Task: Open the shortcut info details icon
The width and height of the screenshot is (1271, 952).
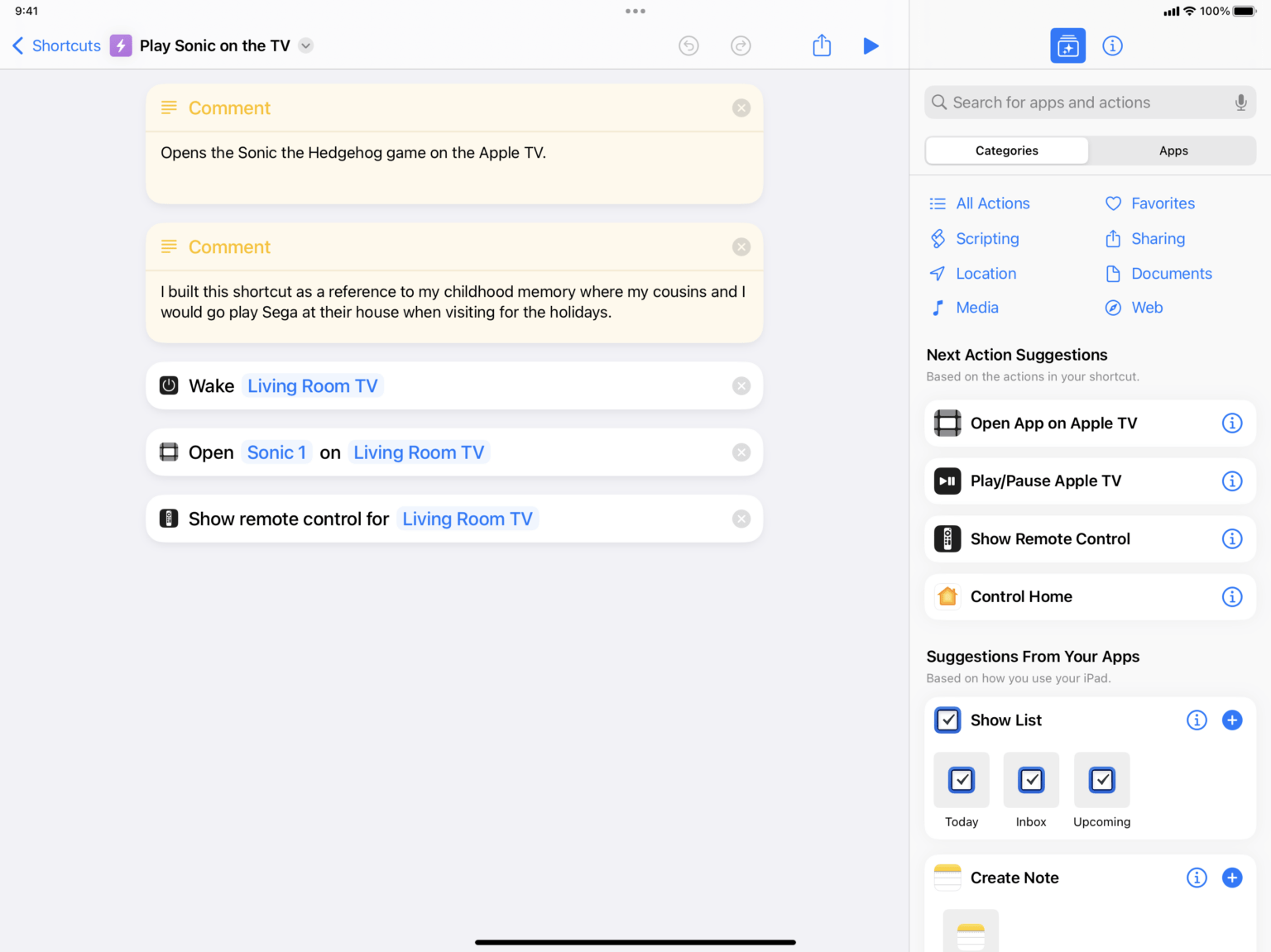Action: pyautogui.click(x=1112, y=46)
